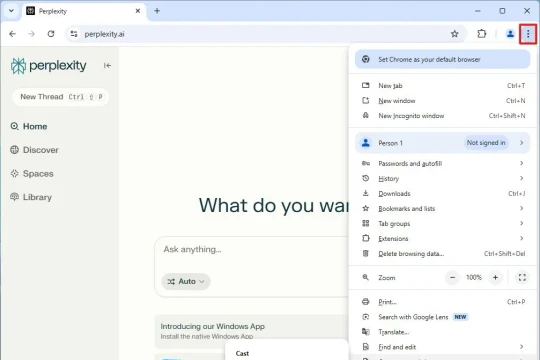Click the Discover globe icon
Image resolution: width=540 pixels, height=360 pixels.
point(14,150)
